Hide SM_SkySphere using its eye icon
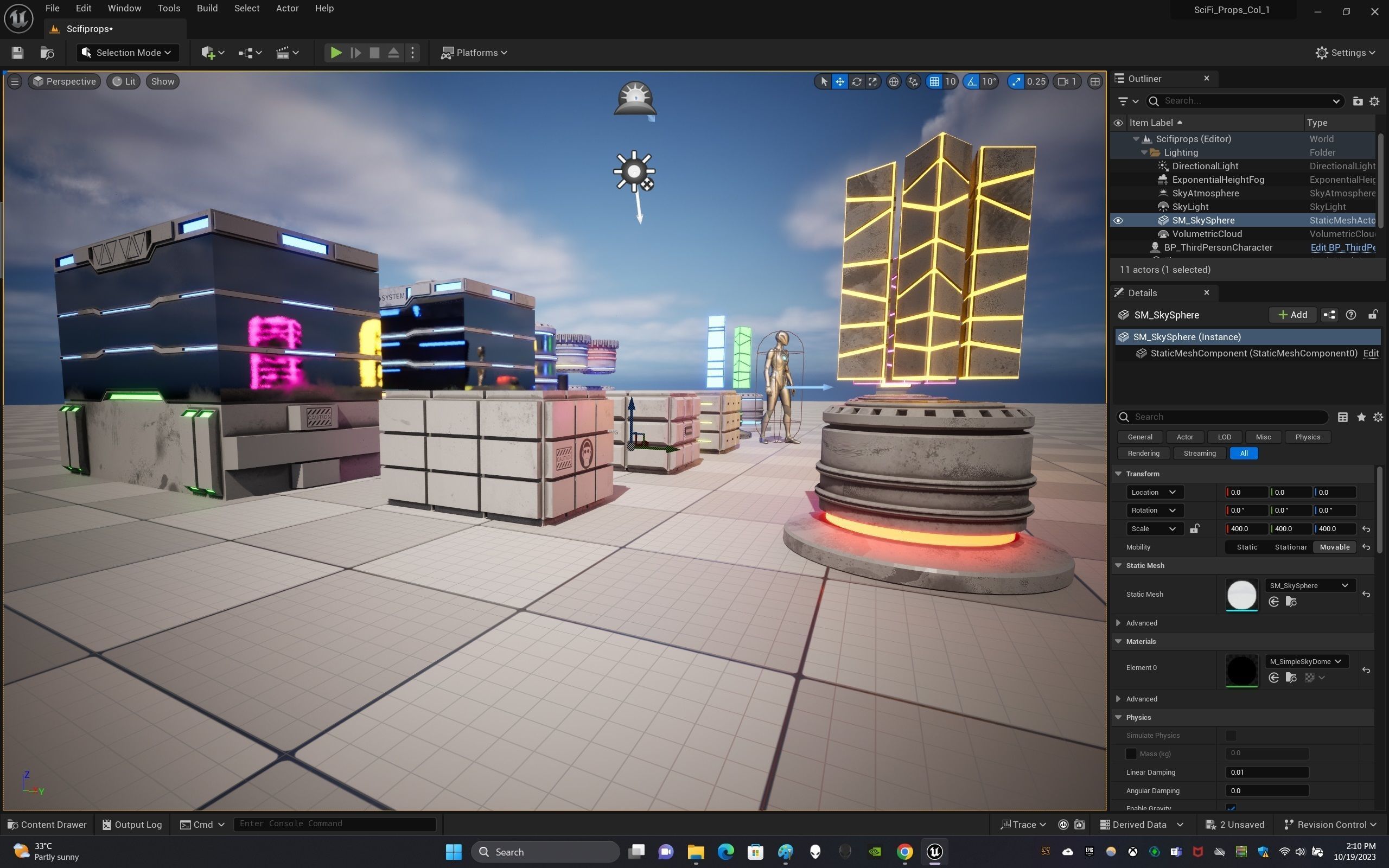 1118,220
